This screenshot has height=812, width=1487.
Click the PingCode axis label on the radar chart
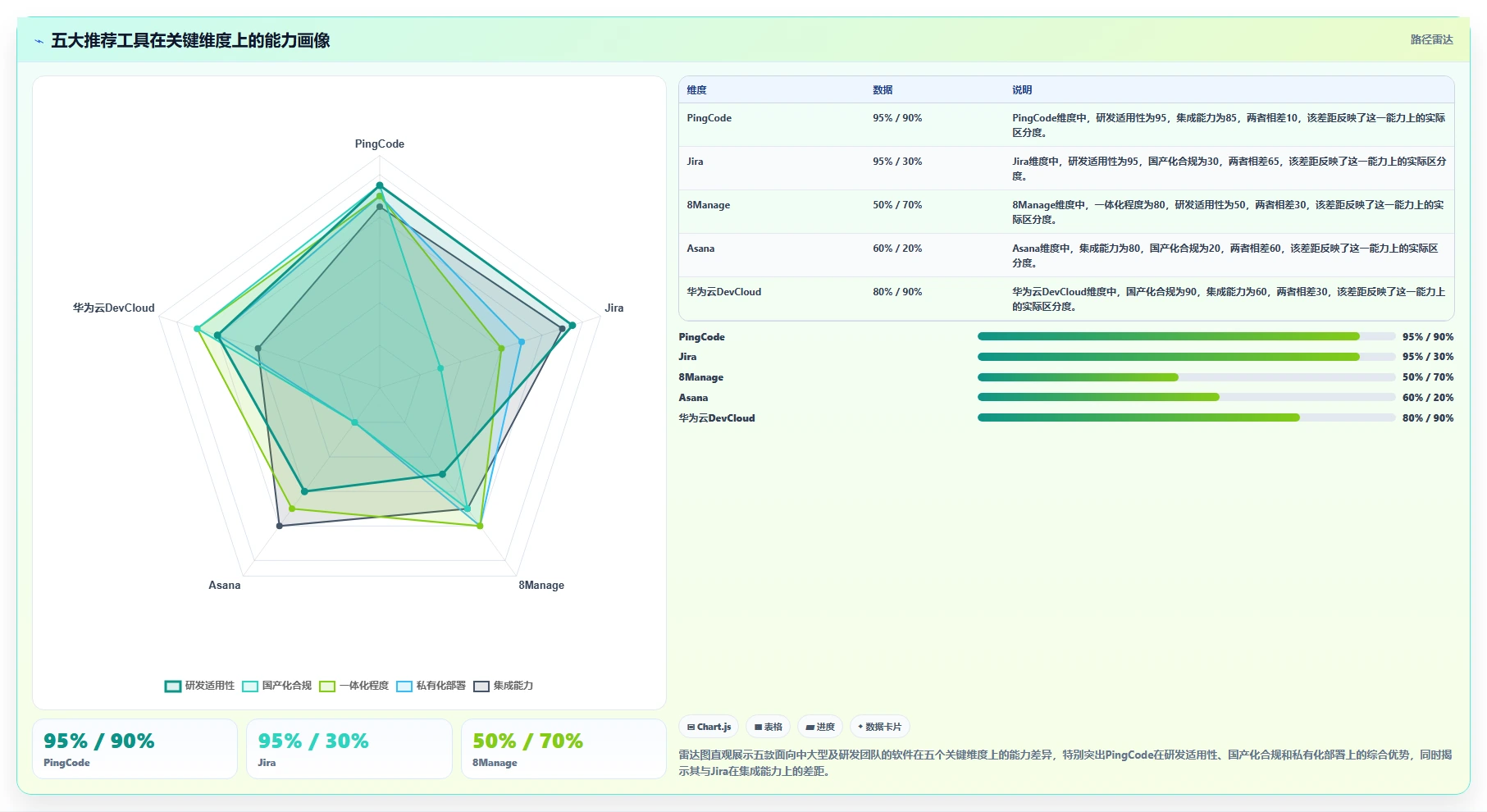coord(380,144)
